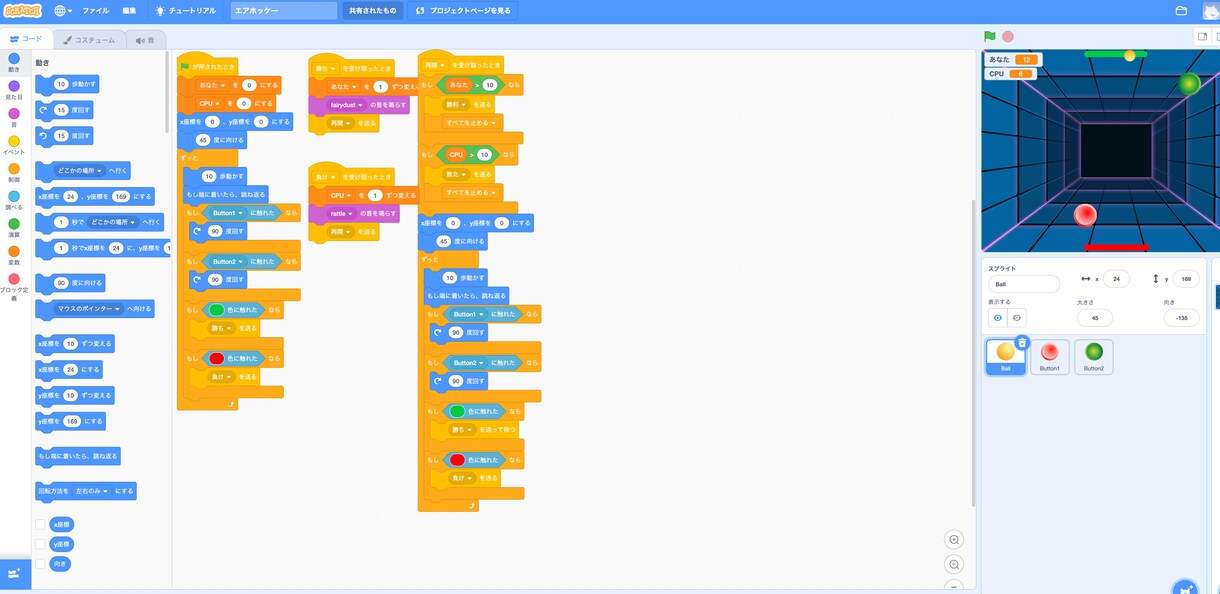Image resolution: width=1220 pixels, height=594 pixels.
Task: Select the 調べる block category
Action: (x=14, y=200)
